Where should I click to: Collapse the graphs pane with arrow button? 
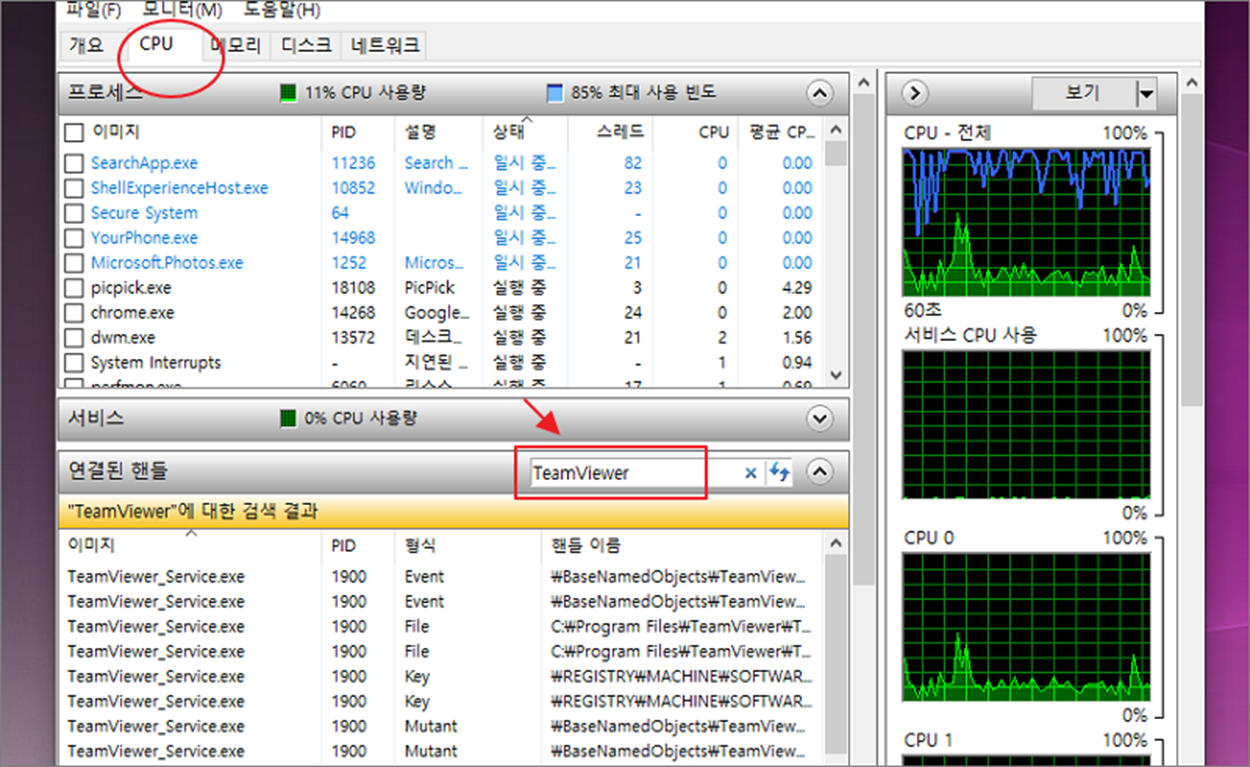915,93
